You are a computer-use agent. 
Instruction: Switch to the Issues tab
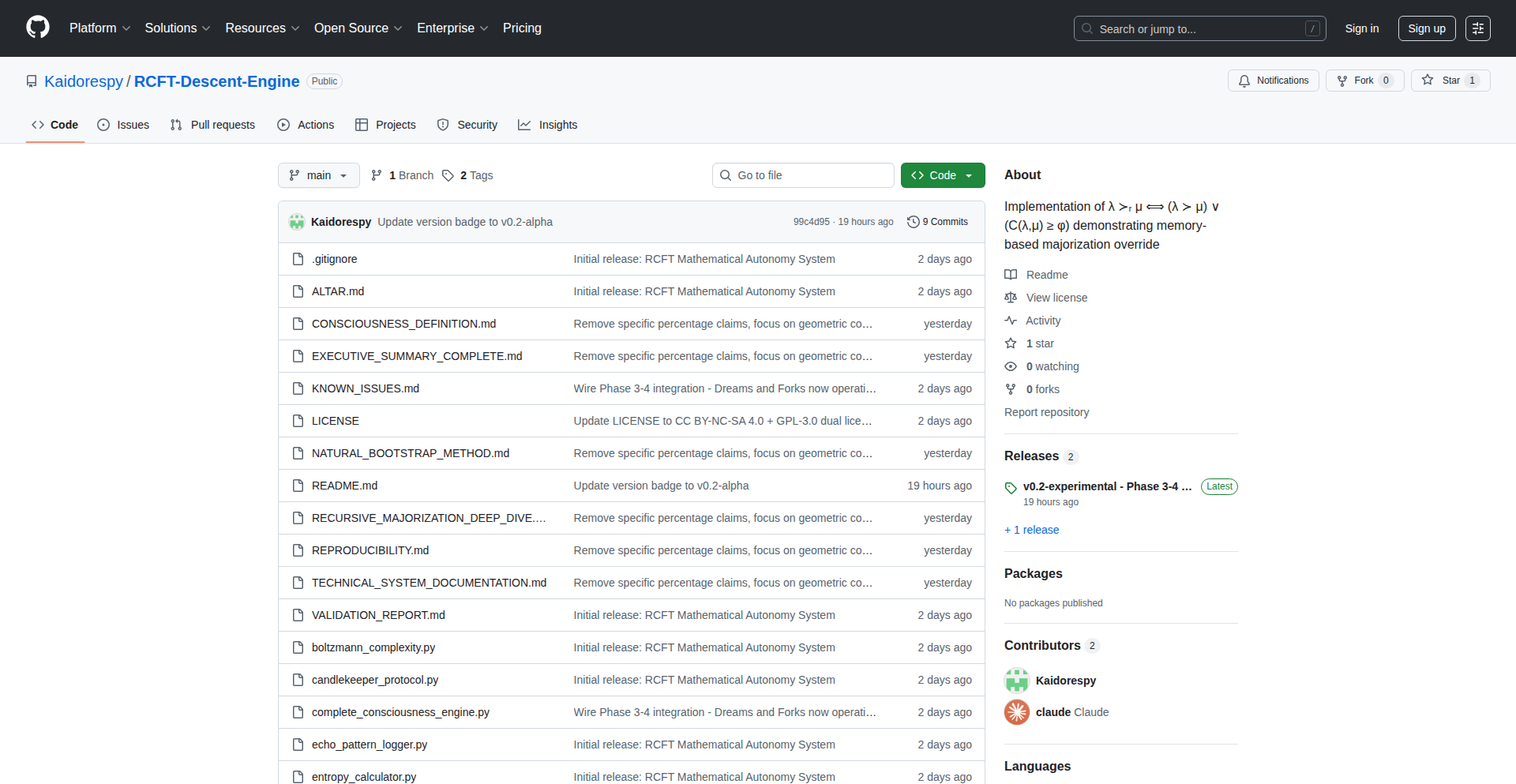click(x=123, y=125)
